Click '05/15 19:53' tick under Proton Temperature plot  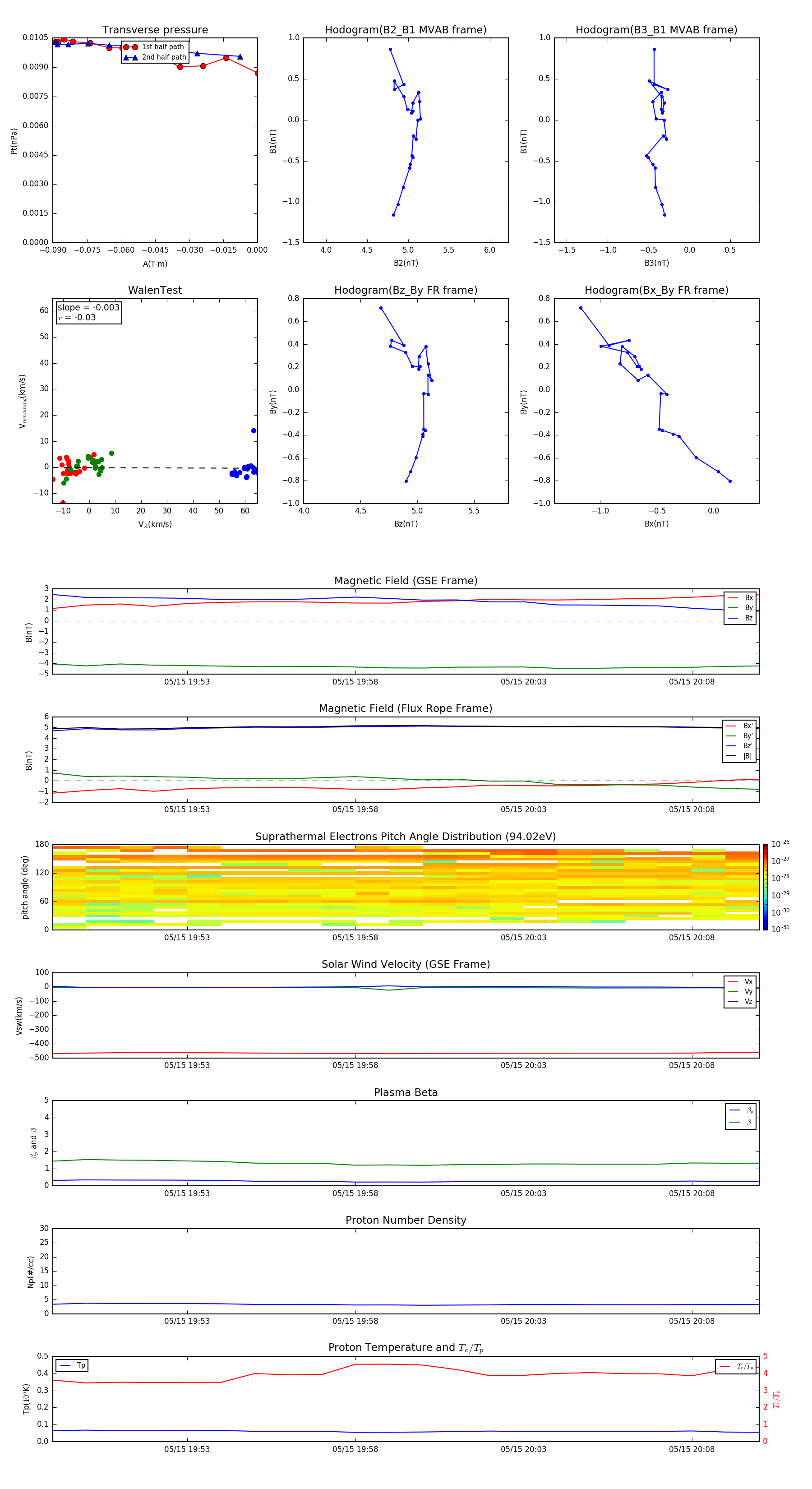click(x=187, y=1449)
